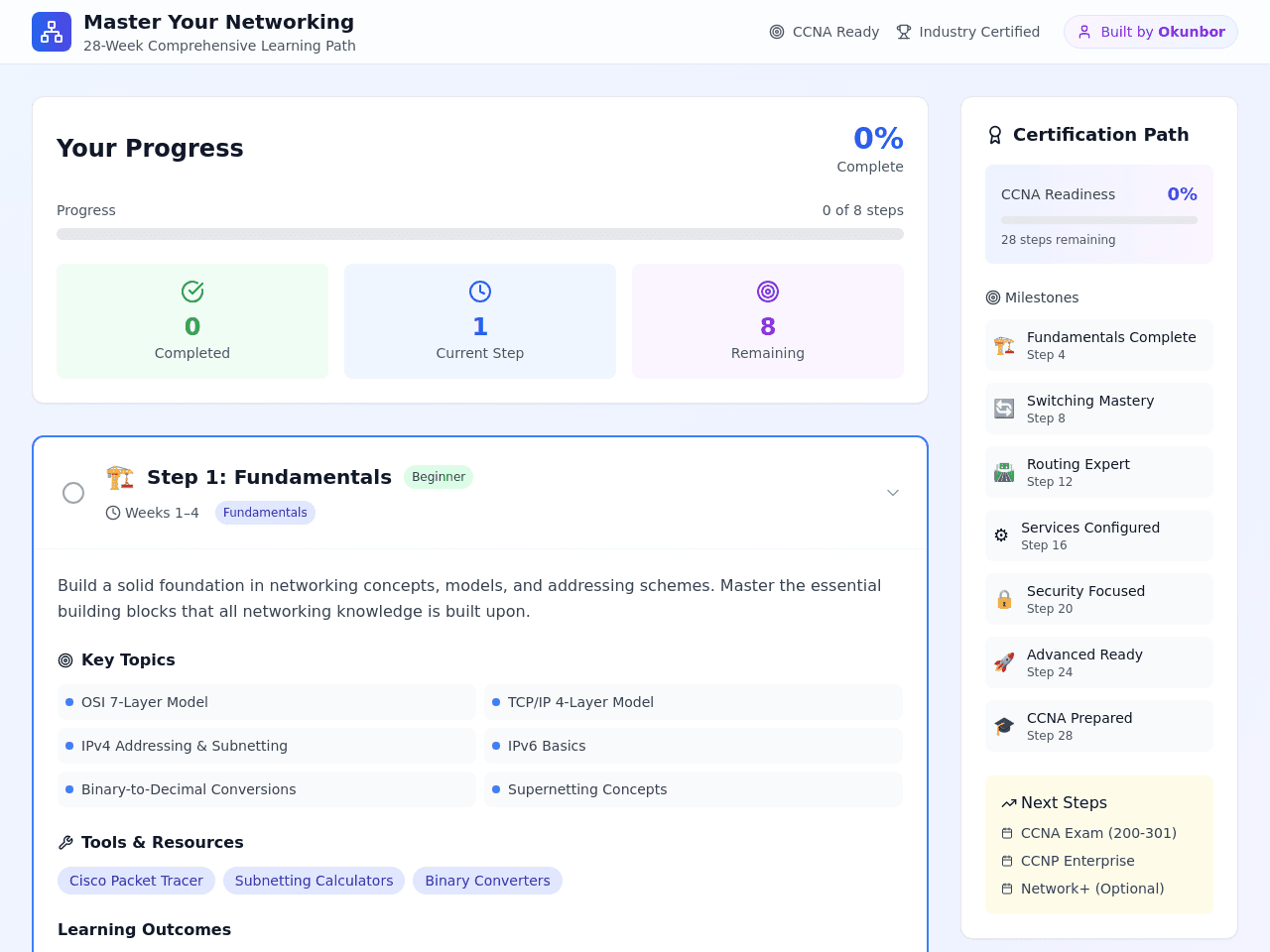Click the Tools & Resources wrench icon
Image resolution: width=1270 pixels, height=952 pixels.
tap(65, 843)
